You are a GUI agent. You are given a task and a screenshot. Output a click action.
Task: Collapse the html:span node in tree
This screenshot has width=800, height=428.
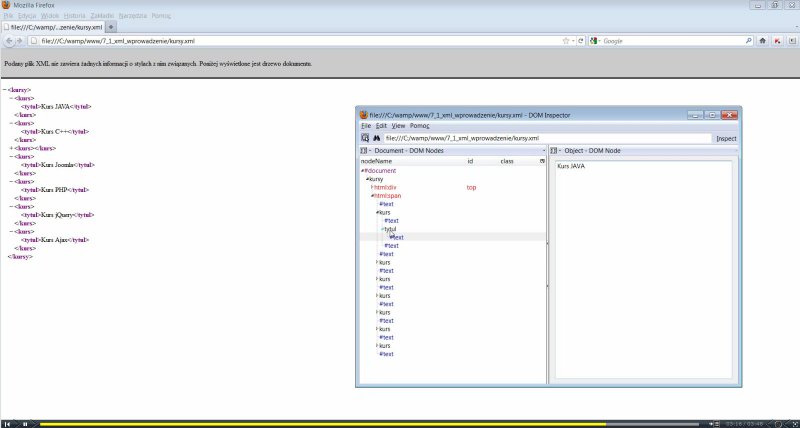372,196
